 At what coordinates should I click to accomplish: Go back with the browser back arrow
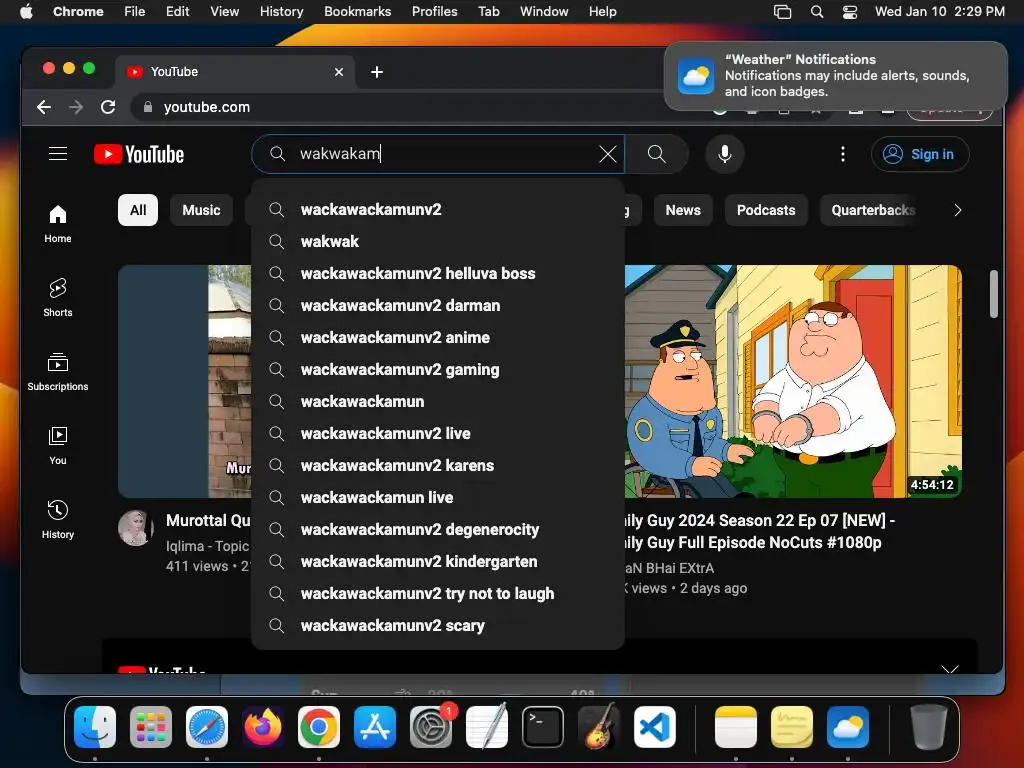[x=44, y=107]
